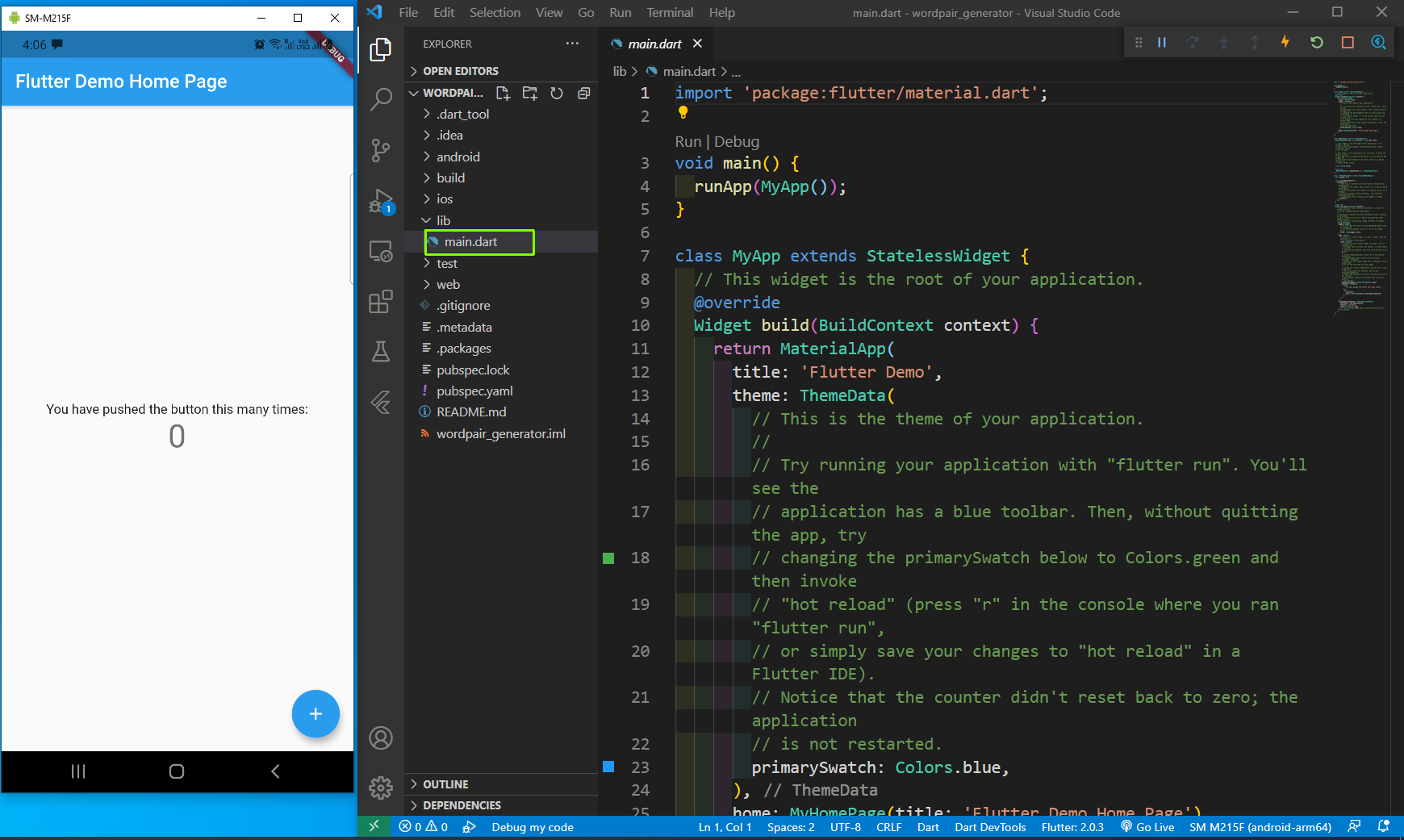Screen dimensions: 1404x840
Task: Tap the plus floating button in emulator
Action: (x=315, y=714)
